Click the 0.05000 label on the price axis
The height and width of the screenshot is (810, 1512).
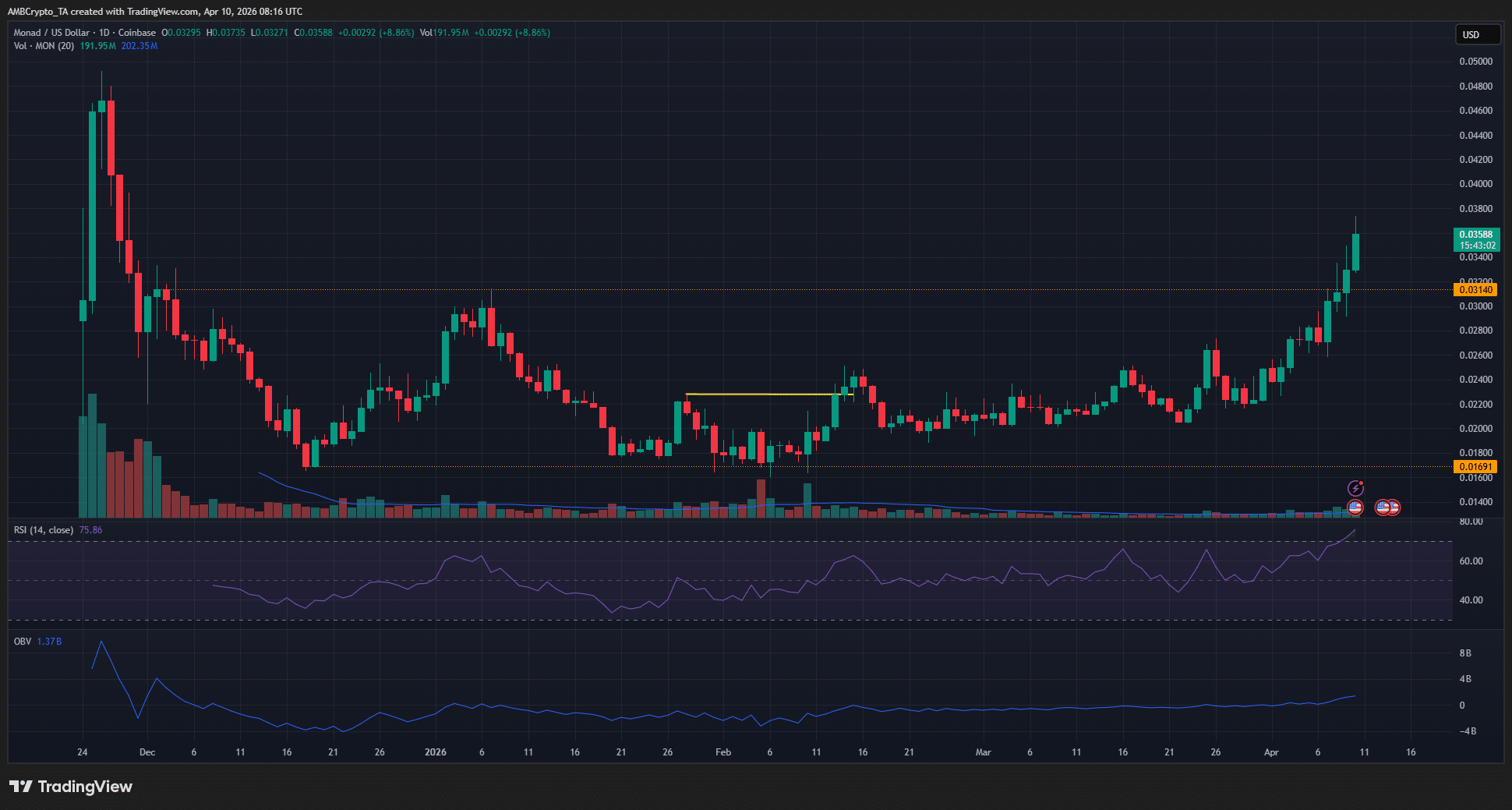coord(1475,62)
